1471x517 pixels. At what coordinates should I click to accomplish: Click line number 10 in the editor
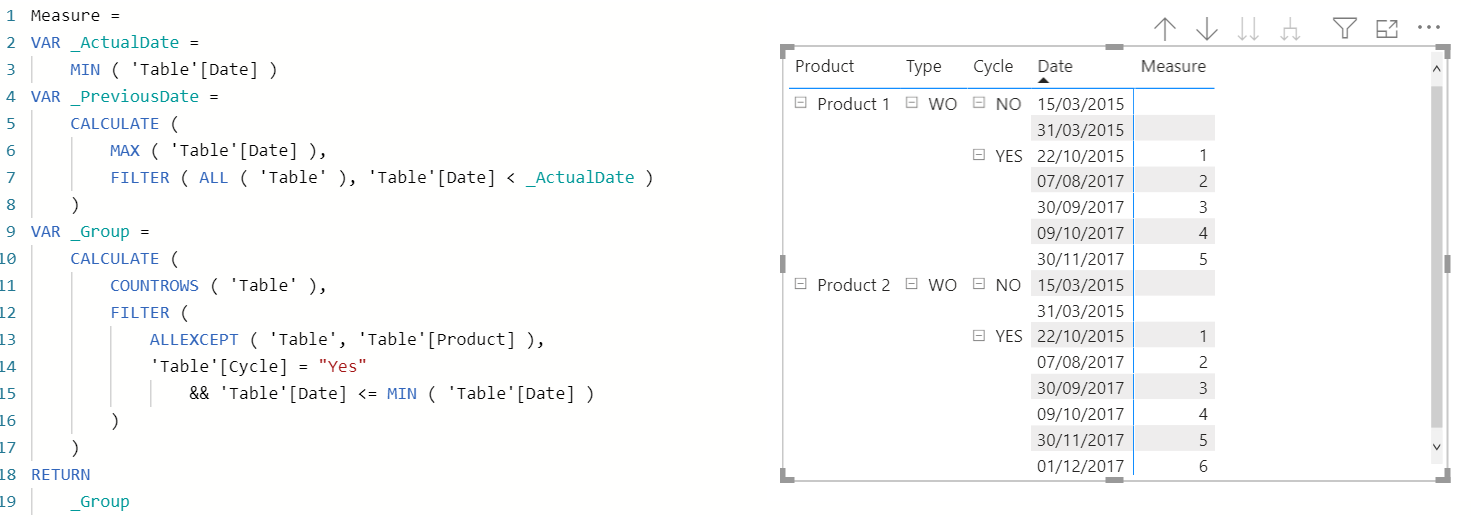9,258
